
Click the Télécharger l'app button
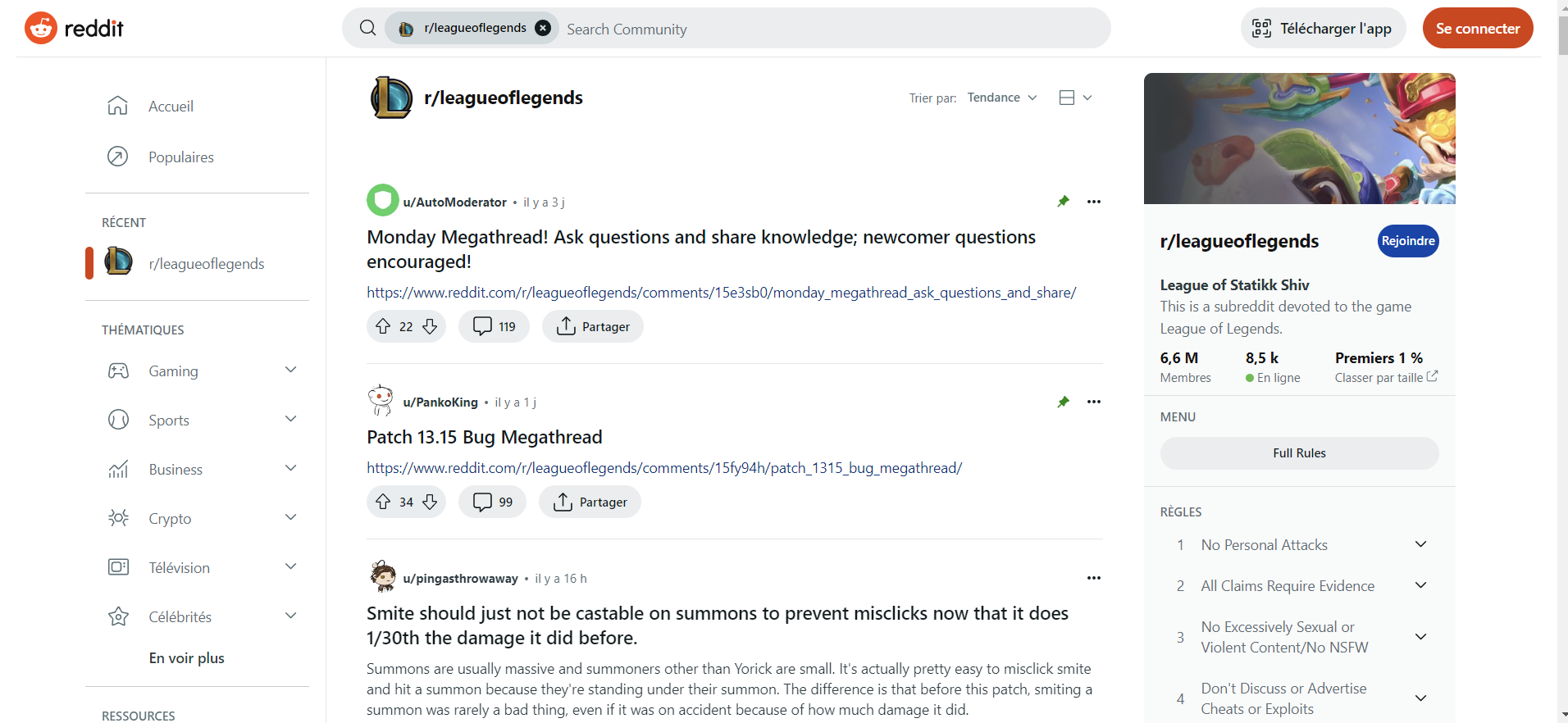click(1323, 28)
